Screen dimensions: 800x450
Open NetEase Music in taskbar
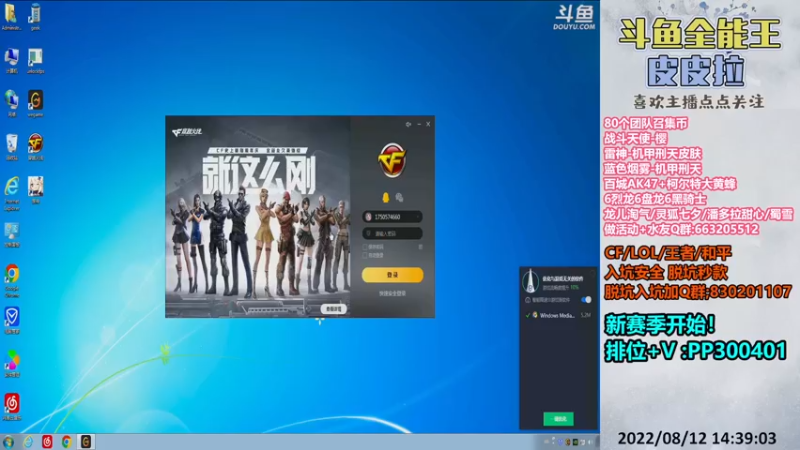[x=47, y=442]
